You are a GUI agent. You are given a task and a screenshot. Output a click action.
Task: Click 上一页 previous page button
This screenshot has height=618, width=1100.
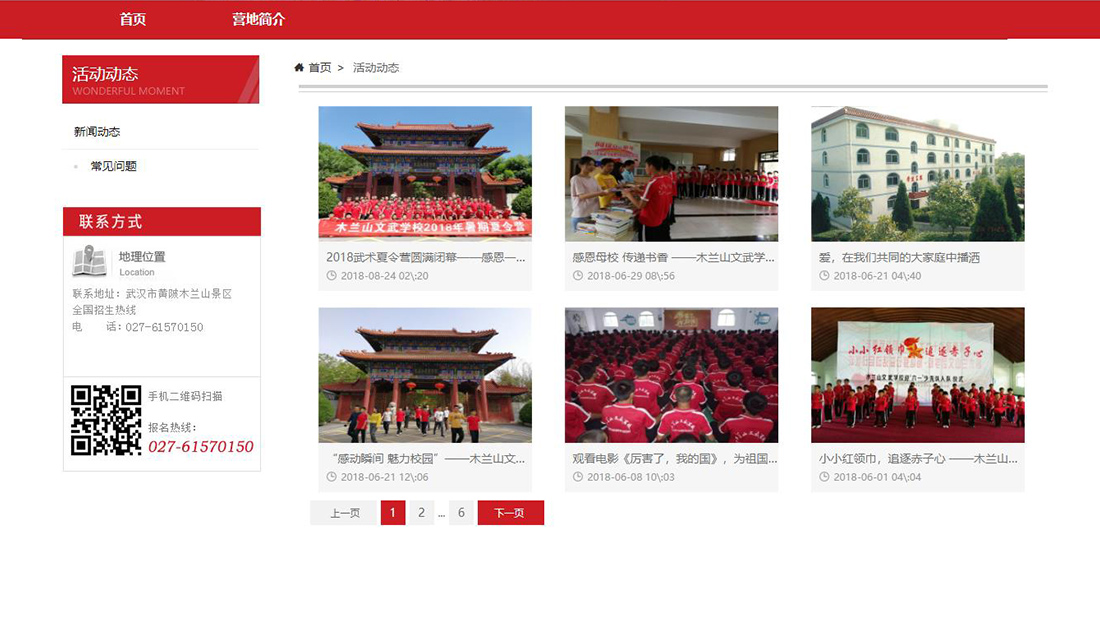click(344, 513)
